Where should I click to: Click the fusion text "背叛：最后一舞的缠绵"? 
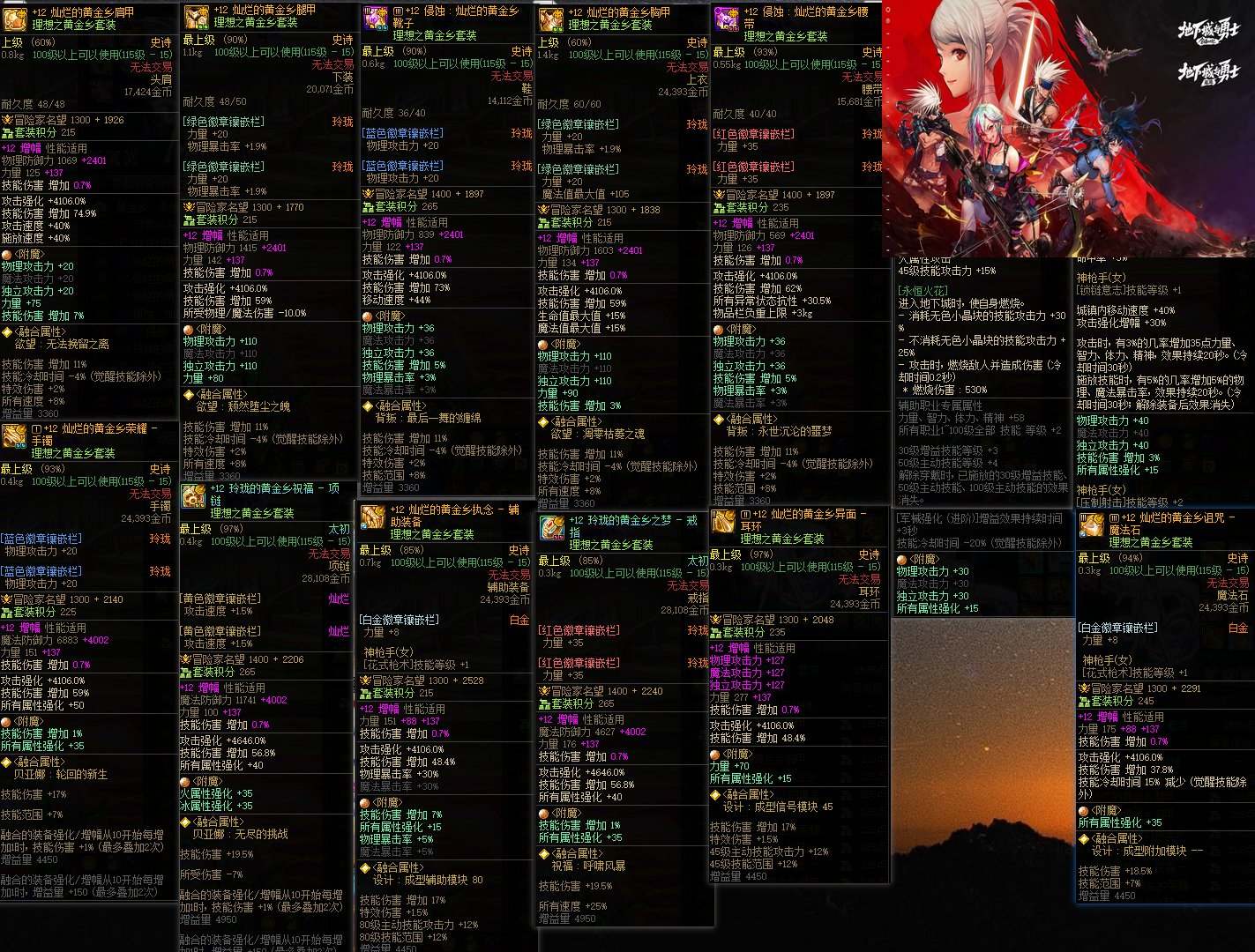coord(429,418)
